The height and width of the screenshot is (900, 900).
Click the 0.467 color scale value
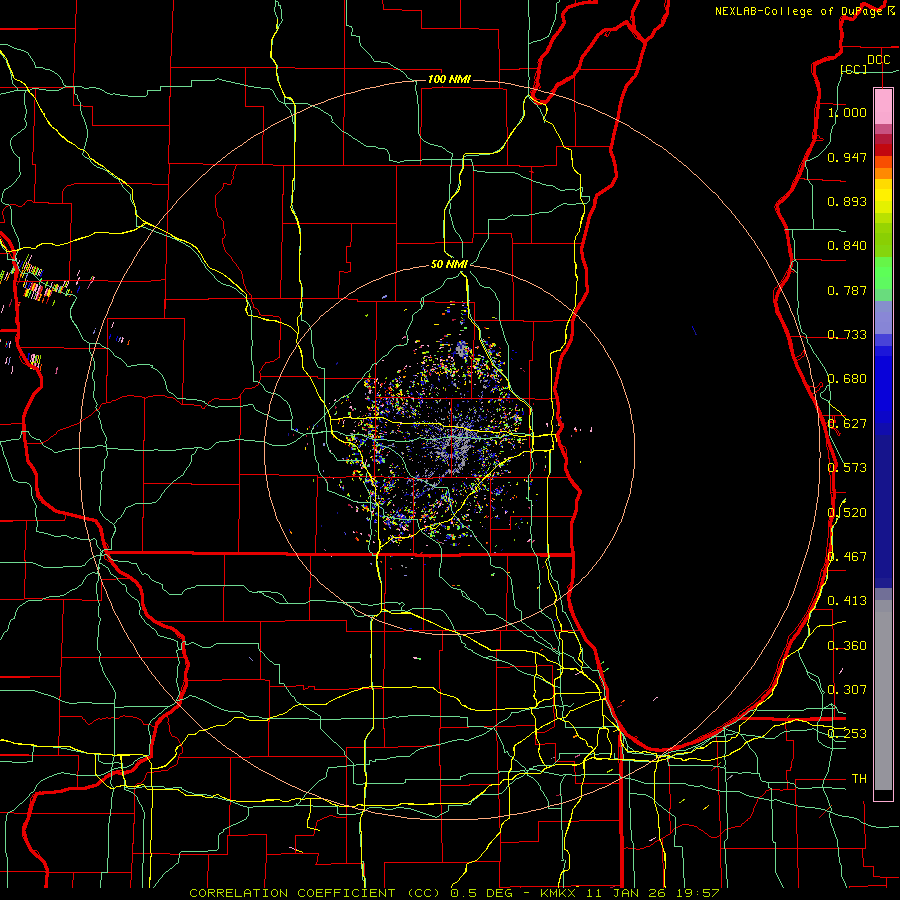[x=847, y=557]
